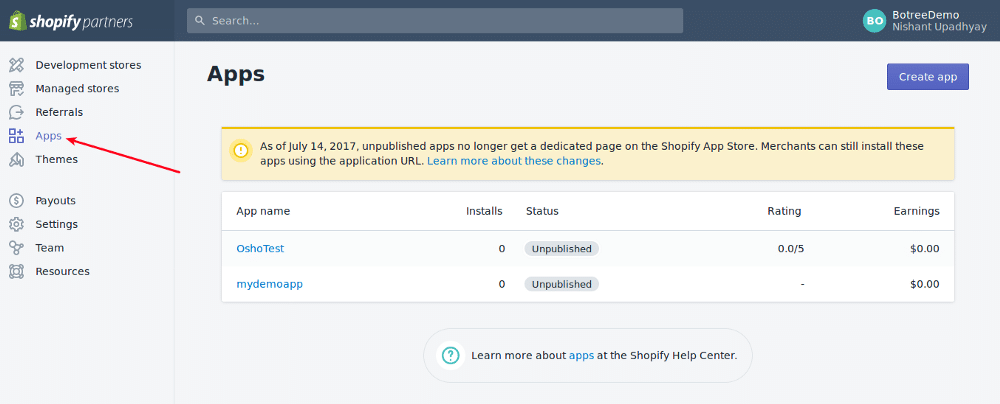Screen dimensions: 1000x404
Task: Click the Resources lifebuoy icon
Action: 17,272
